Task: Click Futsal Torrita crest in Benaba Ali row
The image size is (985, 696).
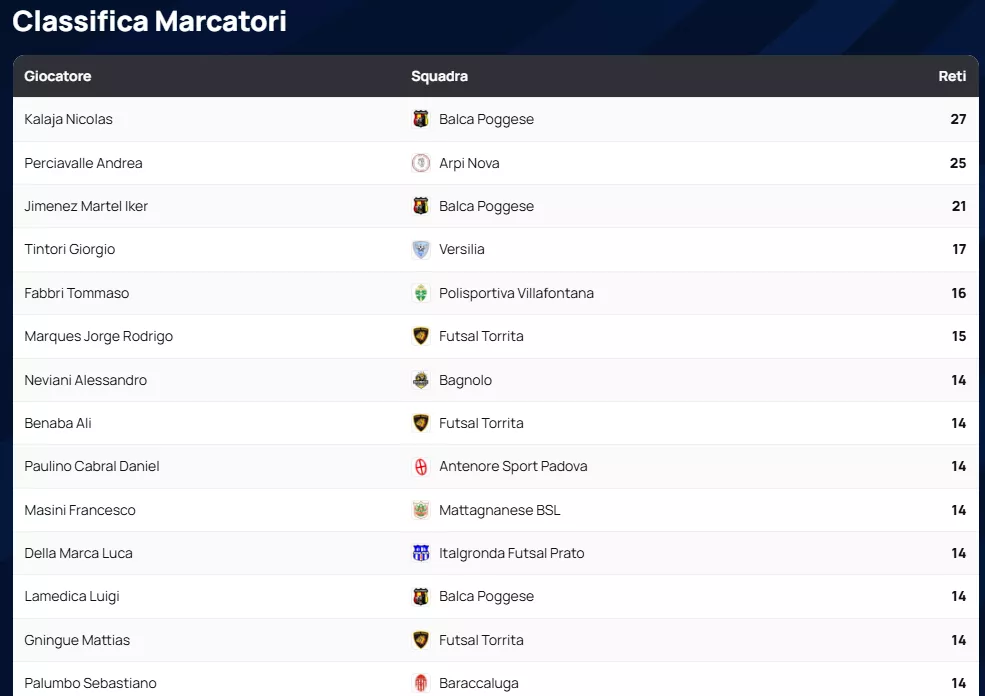Action: 421,423
